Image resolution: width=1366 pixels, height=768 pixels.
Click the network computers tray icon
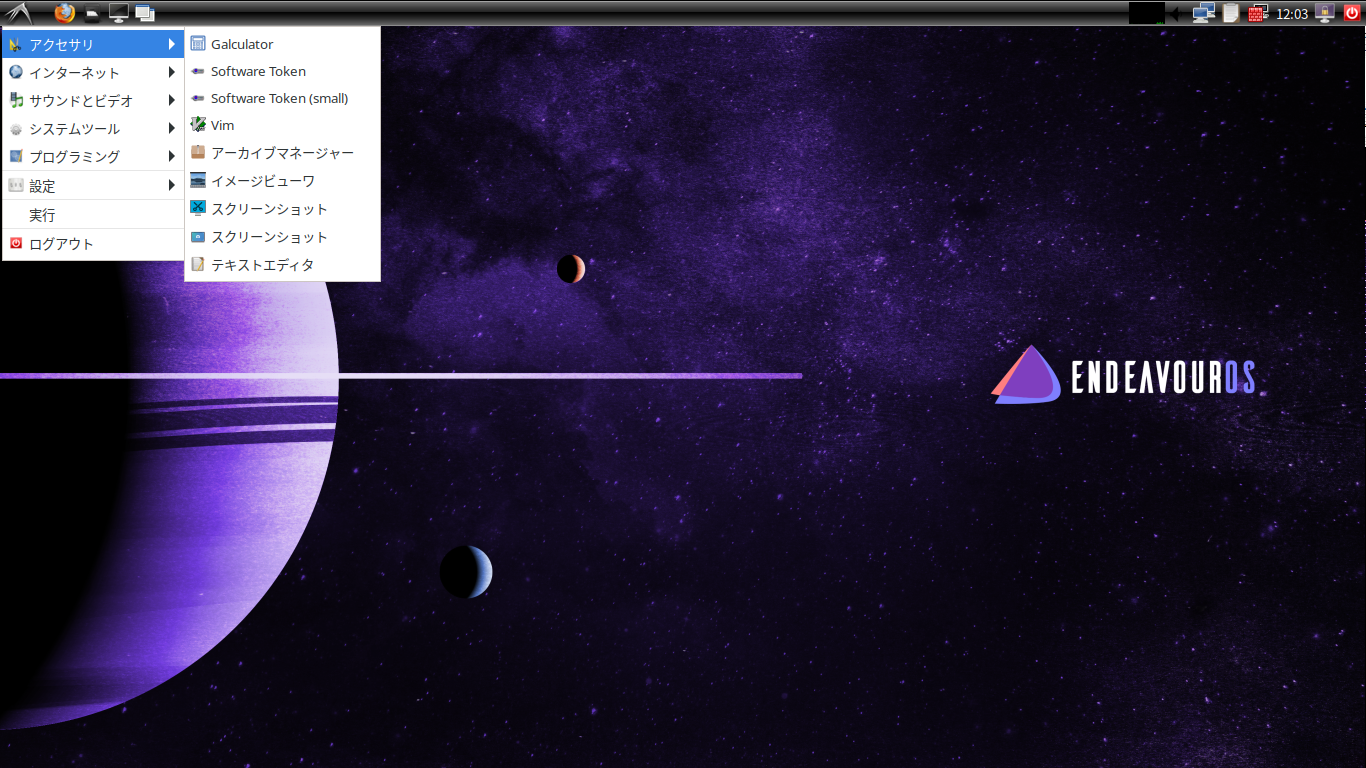pyautogui.click(x=1204, y=13)
